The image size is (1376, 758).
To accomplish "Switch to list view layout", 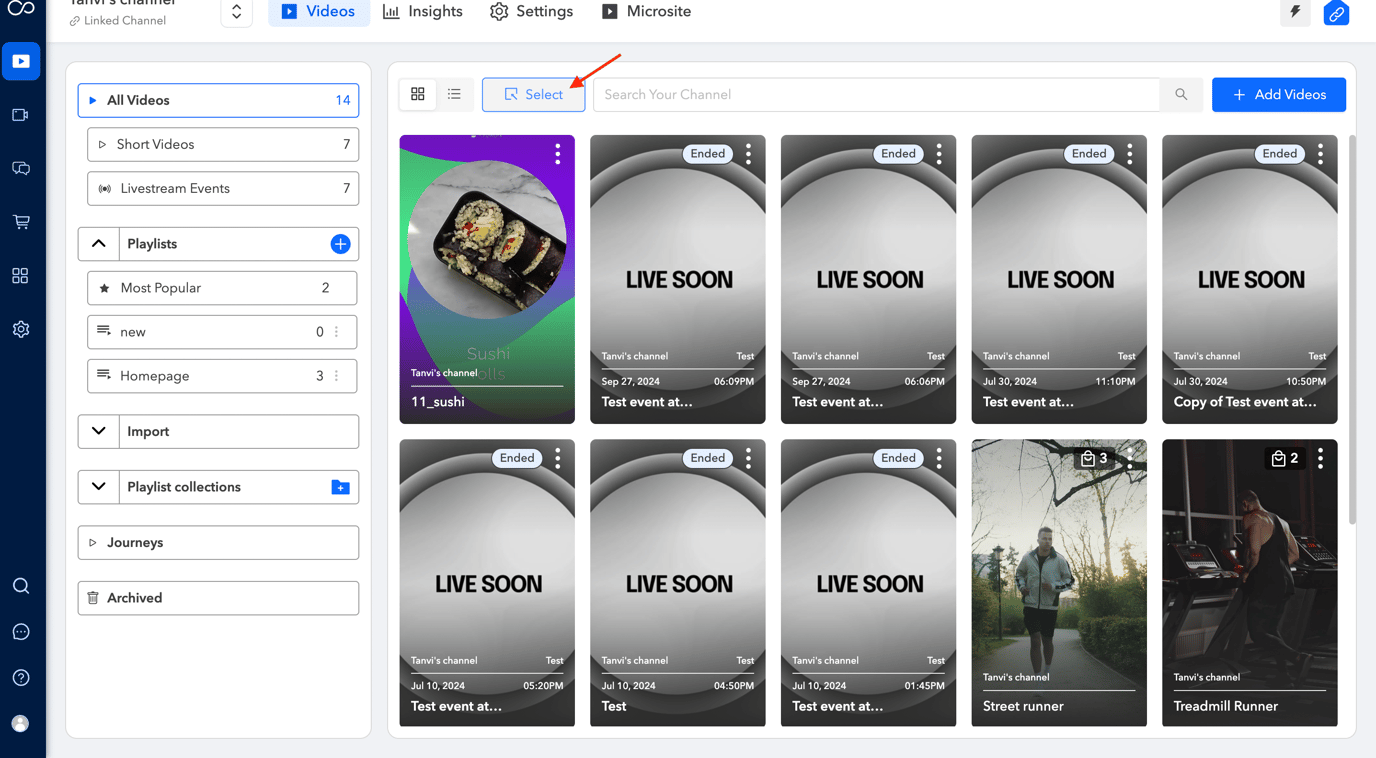I will [x=454, y=94].
